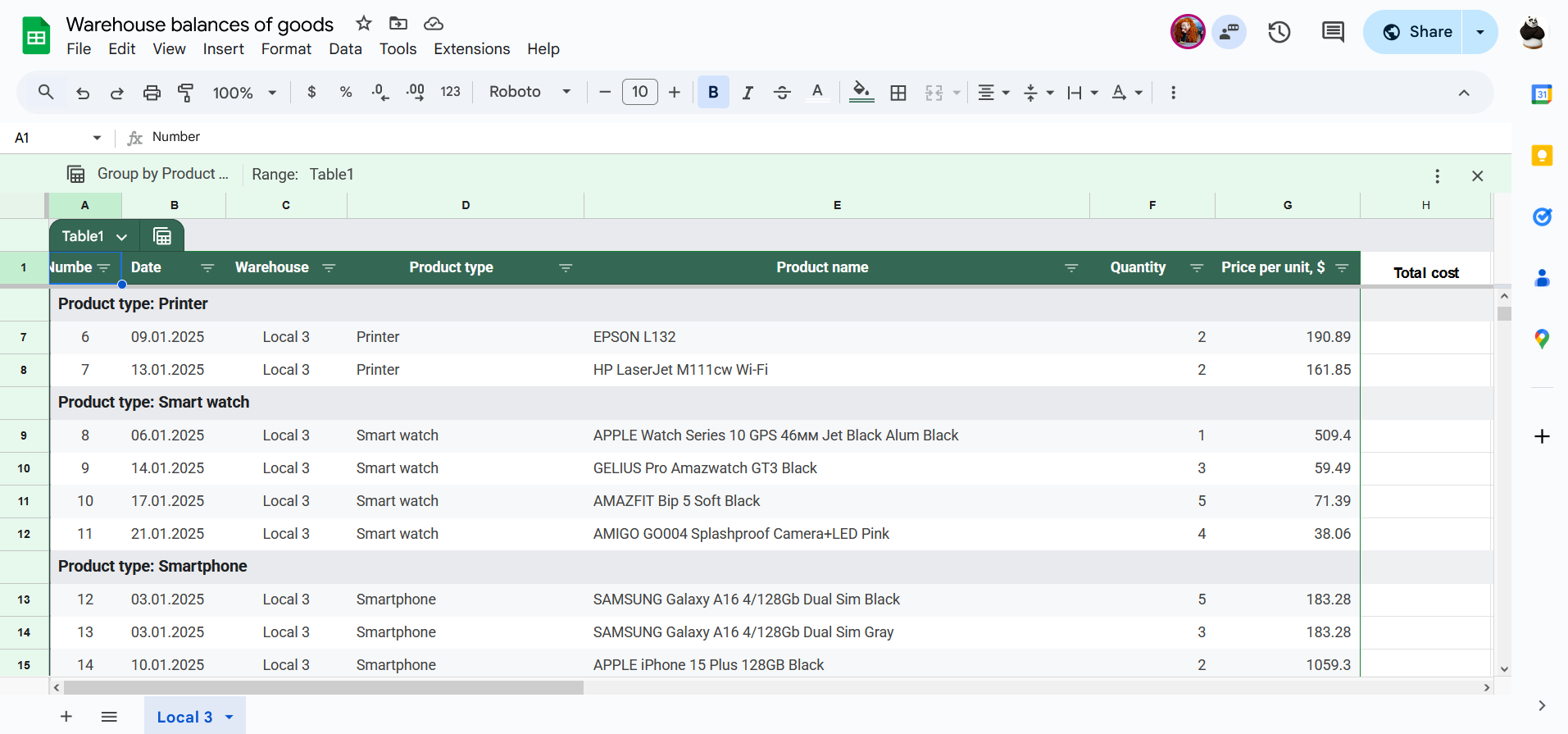Screen dimensions: 1568x734
Task: Open the Name box A1 dropdown
Action: coord(97,138)
